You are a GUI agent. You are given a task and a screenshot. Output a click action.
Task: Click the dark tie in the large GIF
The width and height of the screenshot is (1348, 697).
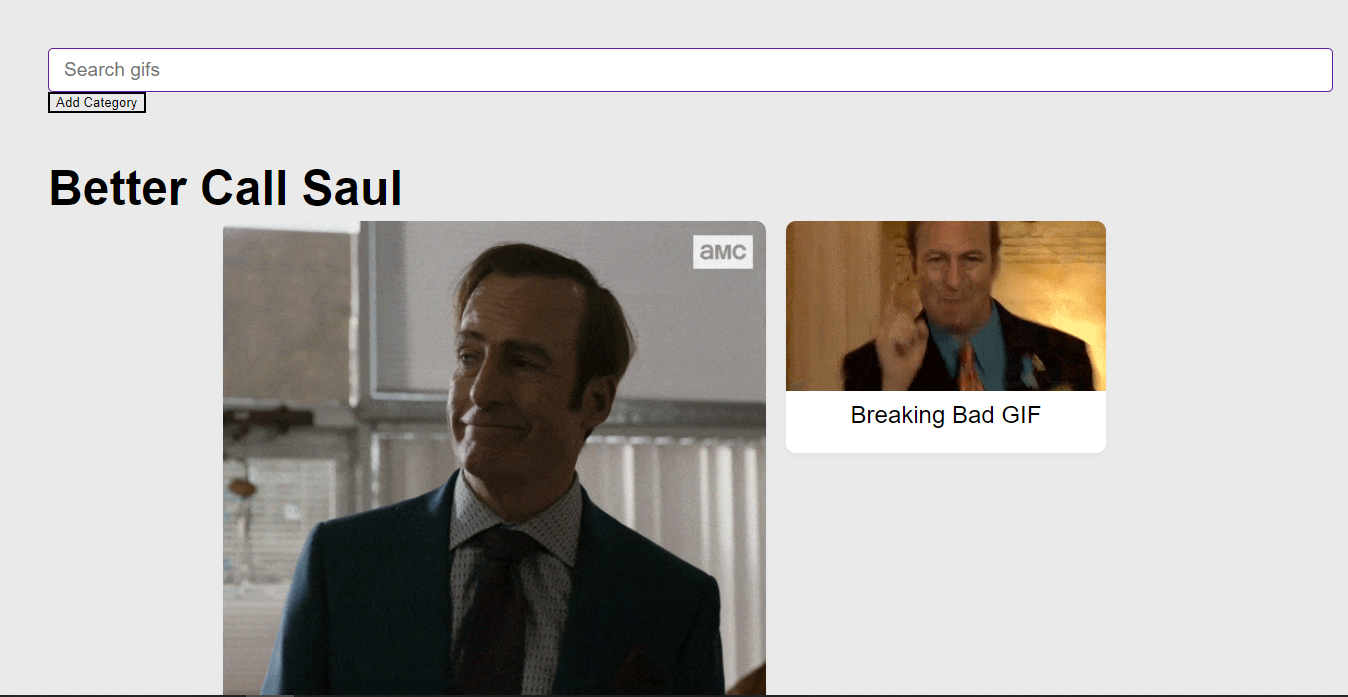click(x=499, y=612)
